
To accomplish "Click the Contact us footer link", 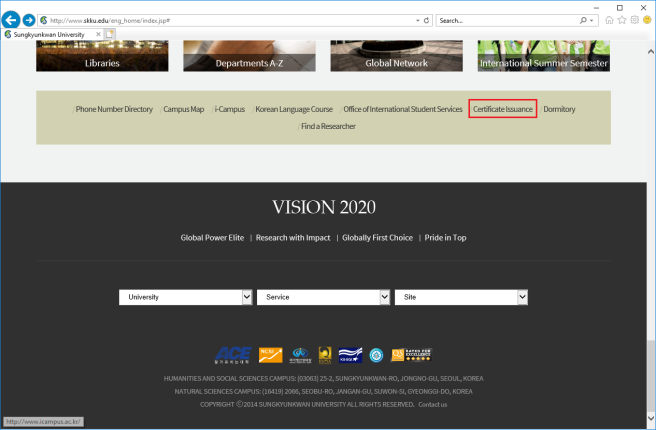I will click(433, 404).
